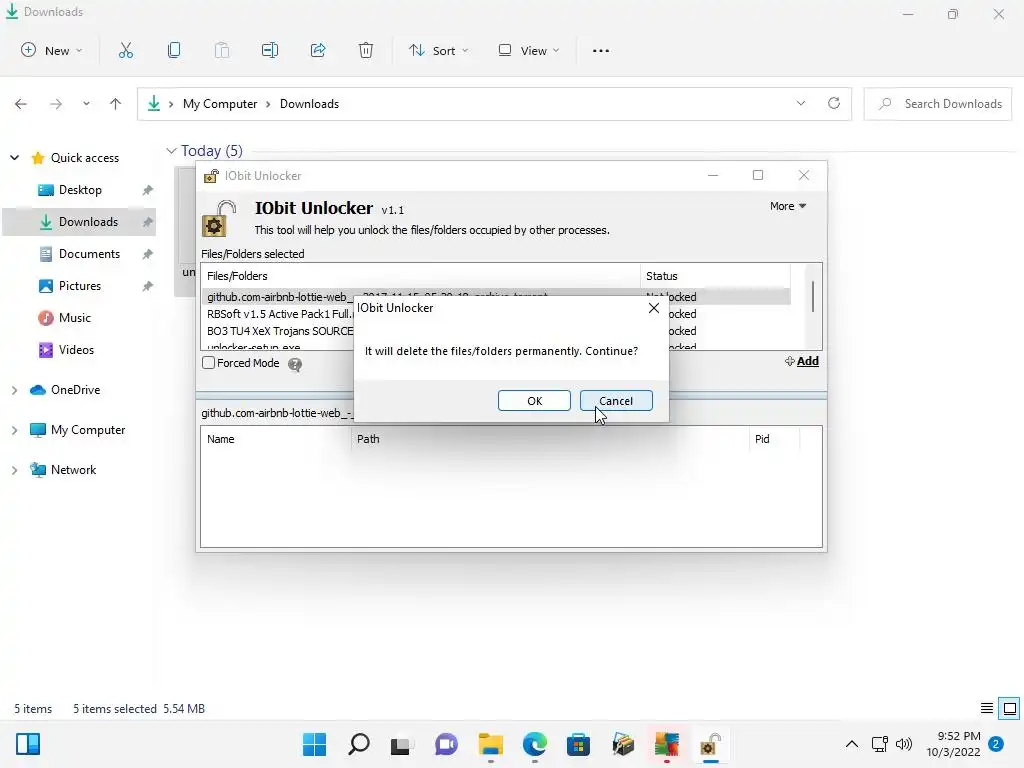Click the Share icon in Explorer toolbar
Screen dimensions: 1024x768
(x=318, y=50)
